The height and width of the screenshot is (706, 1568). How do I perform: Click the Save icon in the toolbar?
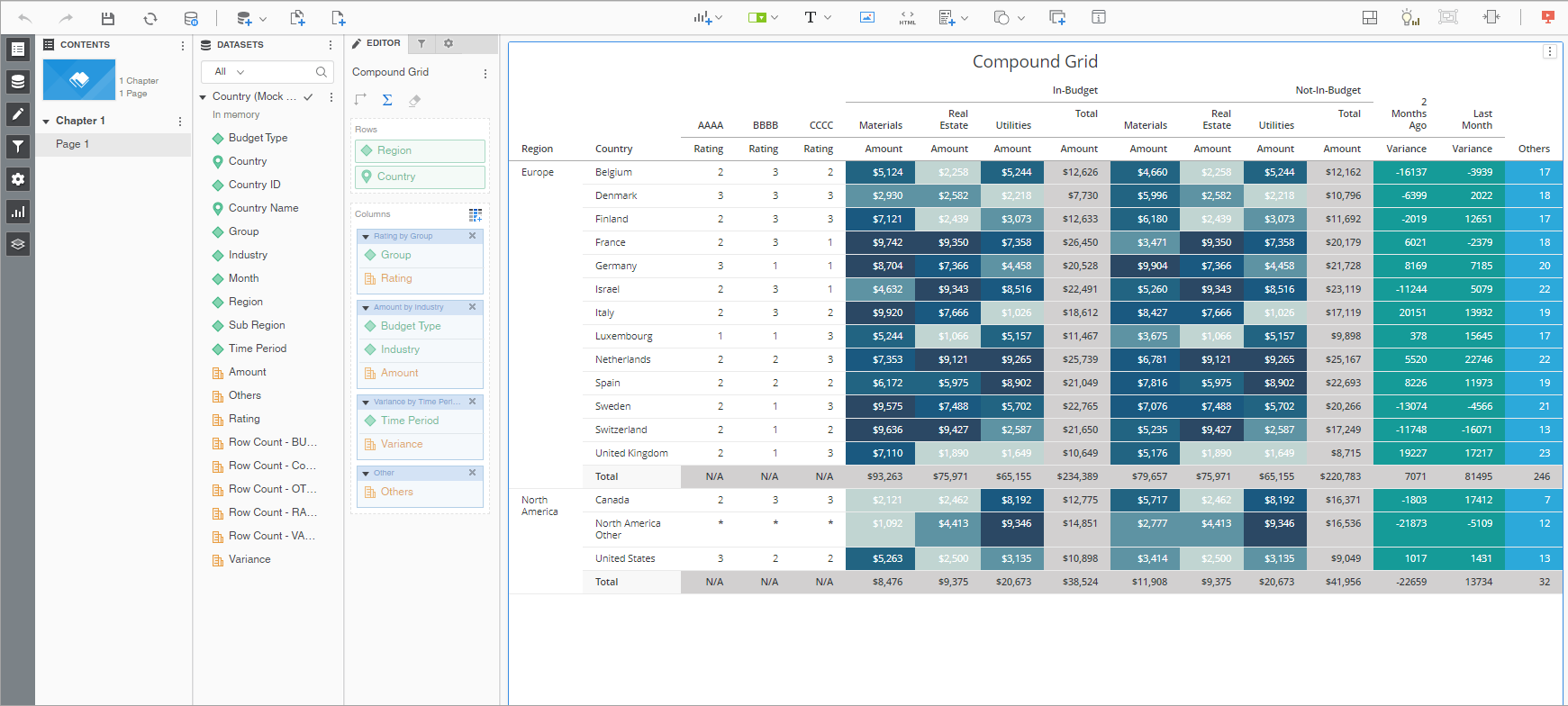point(108,18)
